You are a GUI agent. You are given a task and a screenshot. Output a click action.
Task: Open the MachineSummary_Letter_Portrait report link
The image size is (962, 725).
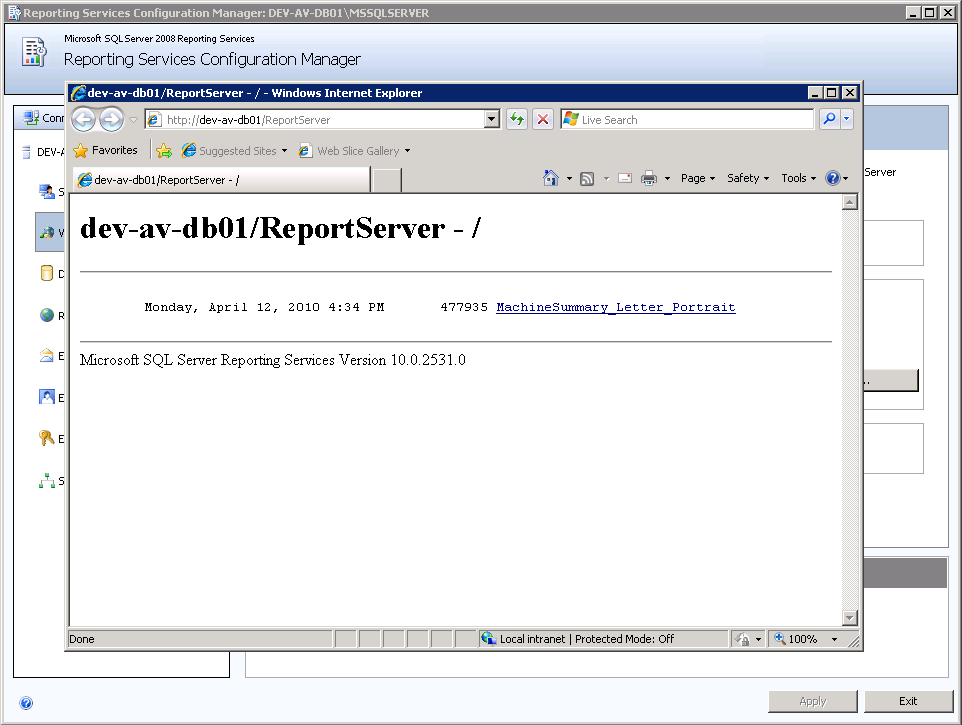tap(615, 307)
